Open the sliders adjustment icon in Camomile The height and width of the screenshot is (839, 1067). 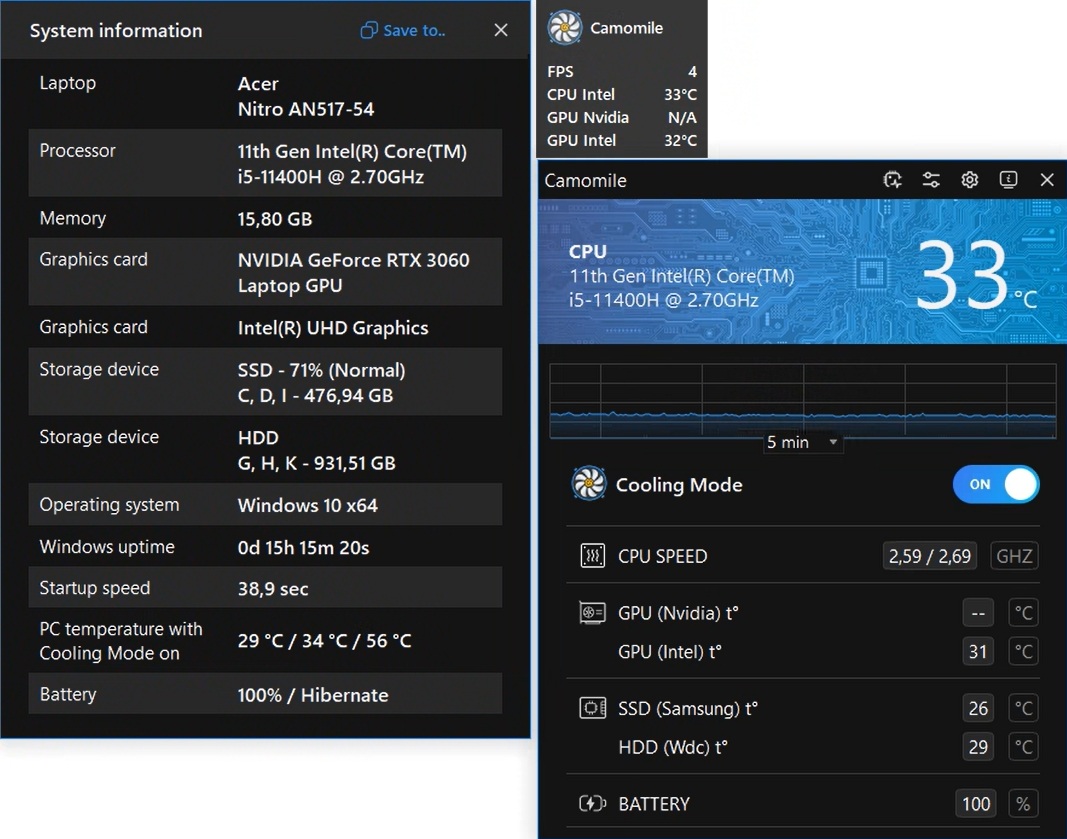click(x=931, y=180)
